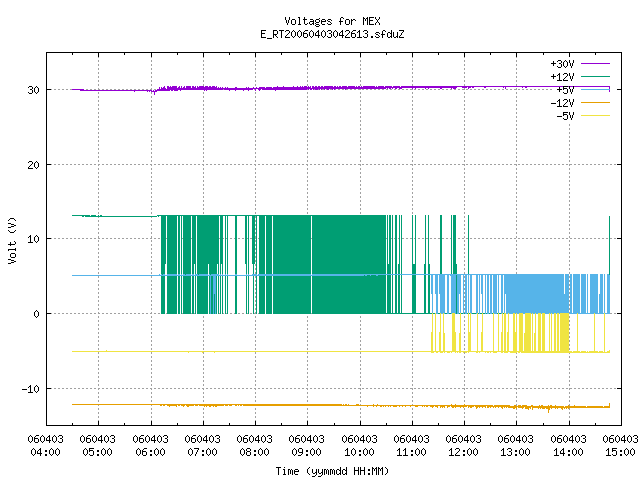Click the orange -12V legend line sample

[595, 102]
